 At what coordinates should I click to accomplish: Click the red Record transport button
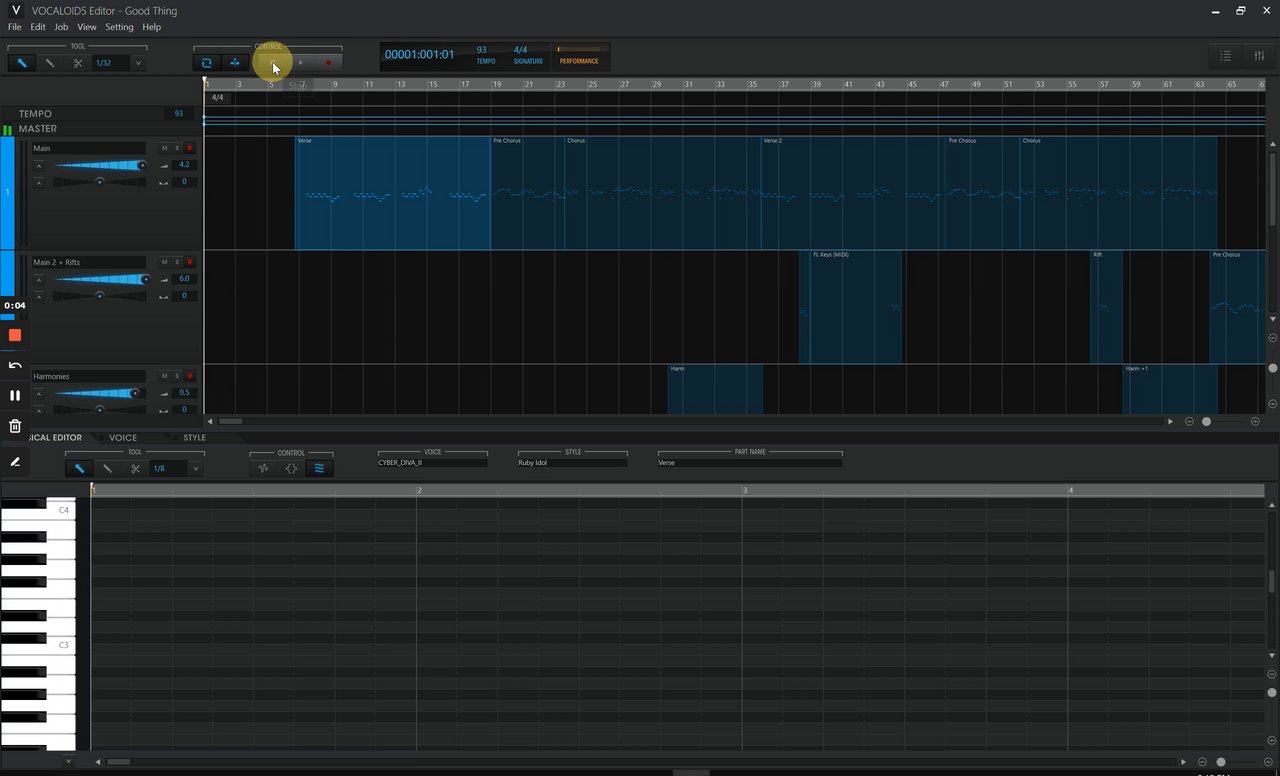point(328,63)
